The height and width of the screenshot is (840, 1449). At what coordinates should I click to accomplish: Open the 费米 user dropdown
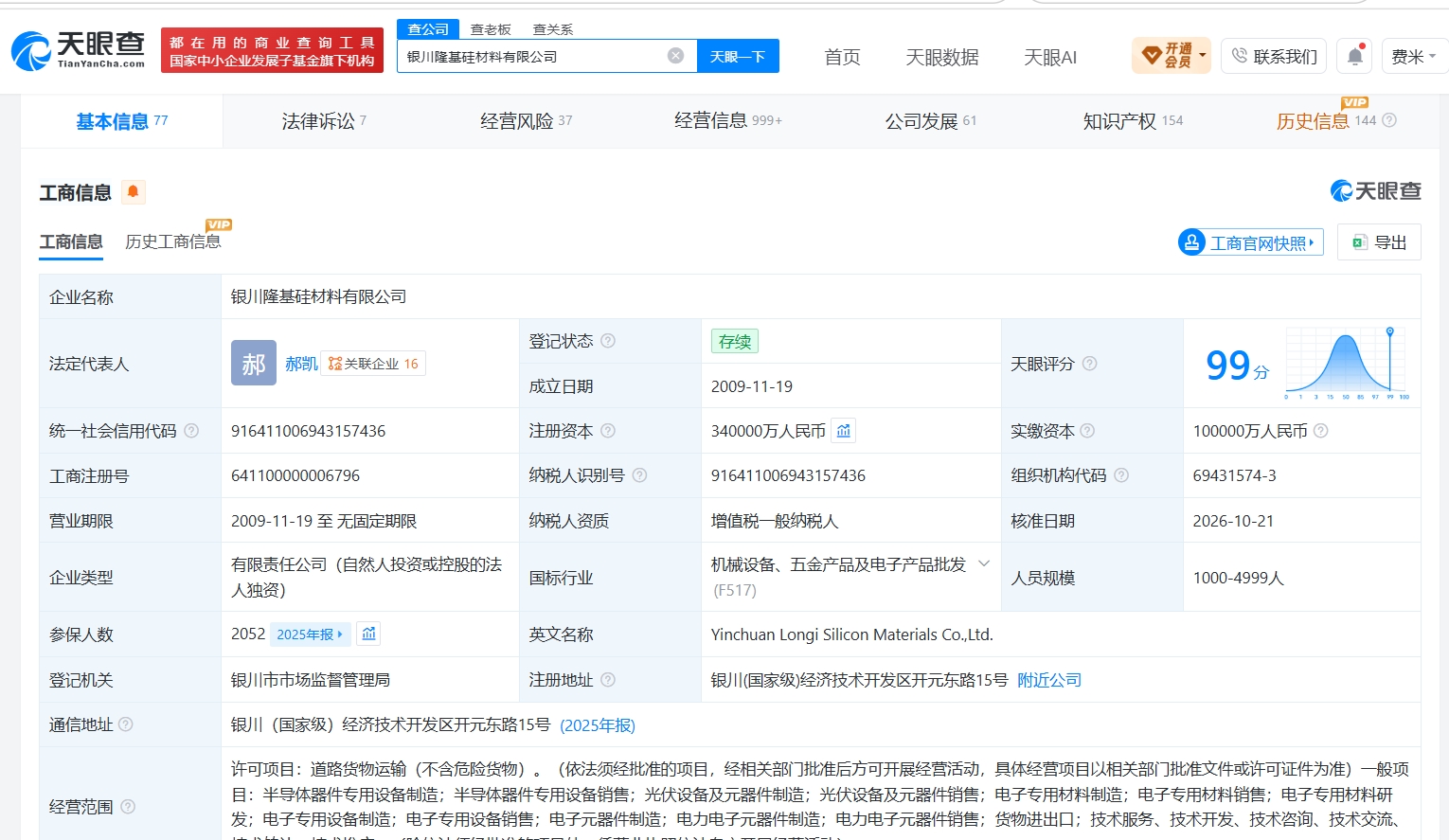pos(1414,57)
